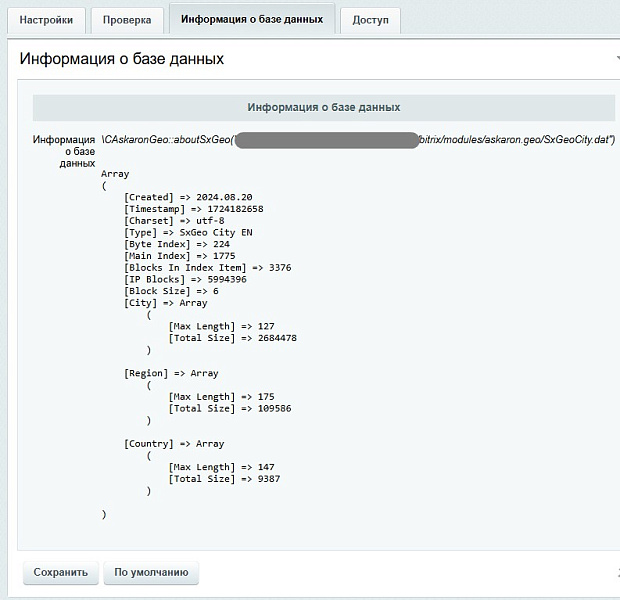The height and width of the screenshot is (600, 620).
Task: Click the [Created] 2024.08.20 line
Action: pos(188,197)
